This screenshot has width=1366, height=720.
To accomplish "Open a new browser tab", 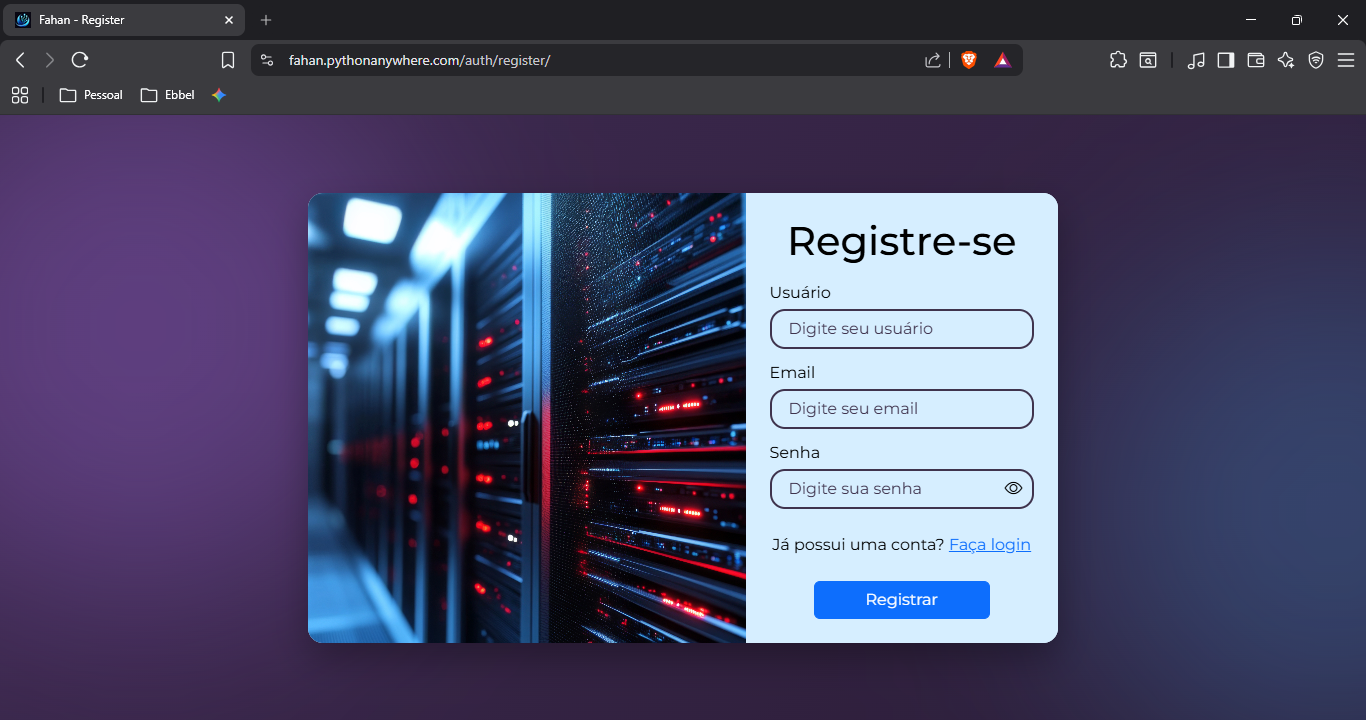I will 266,20.
